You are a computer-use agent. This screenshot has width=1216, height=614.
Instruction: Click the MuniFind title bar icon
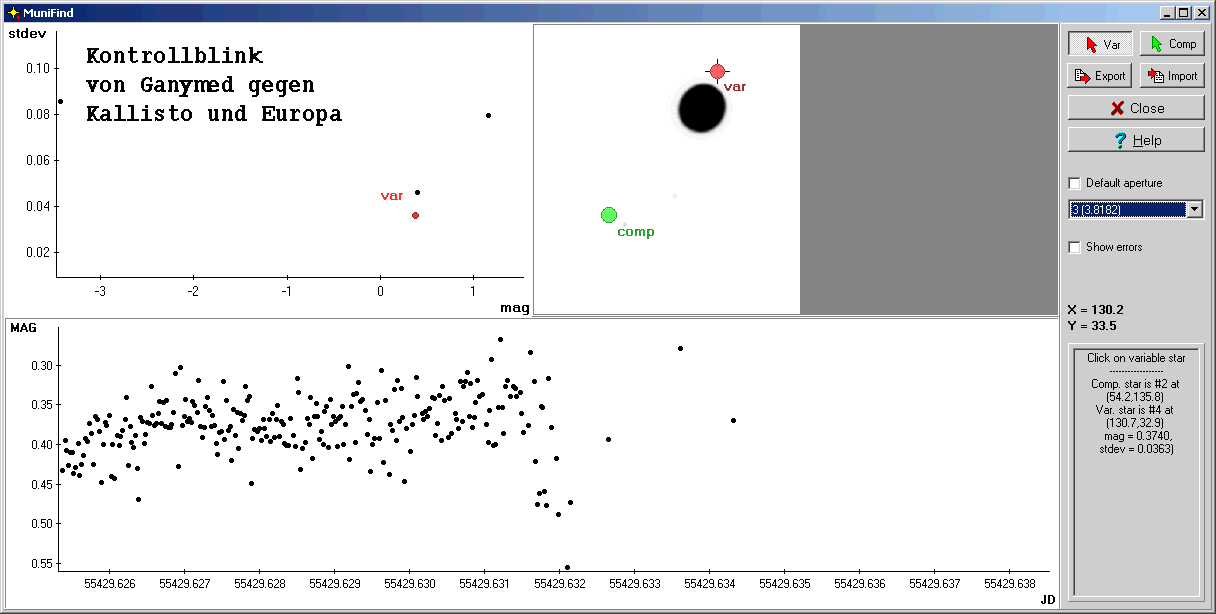[13, 13]
